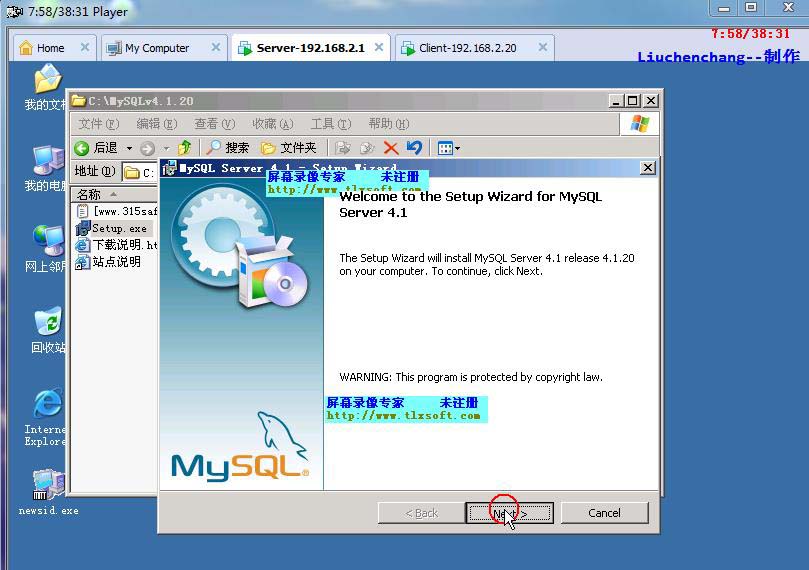Click the green 后退 back arrow icon
The height and width of the screenshot is (570, 809).
82,149
